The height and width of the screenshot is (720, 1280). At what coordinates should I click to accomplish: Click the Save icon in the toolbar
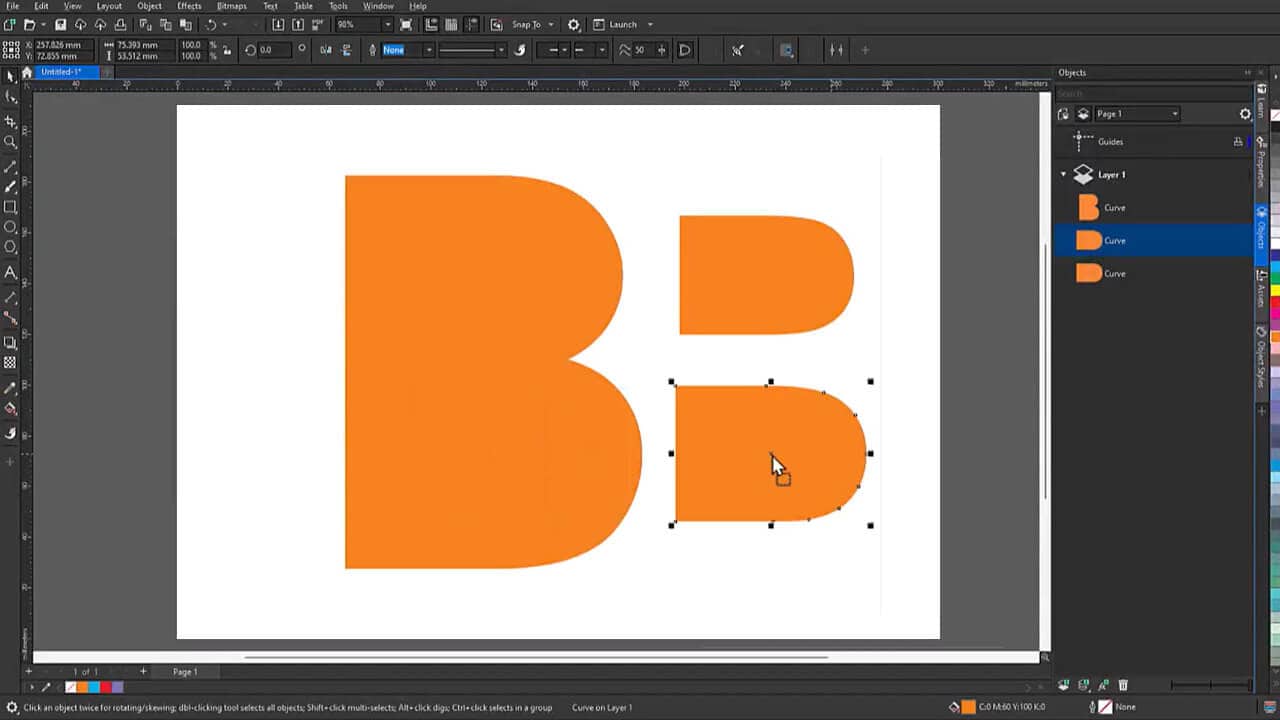tap(60, 24)
